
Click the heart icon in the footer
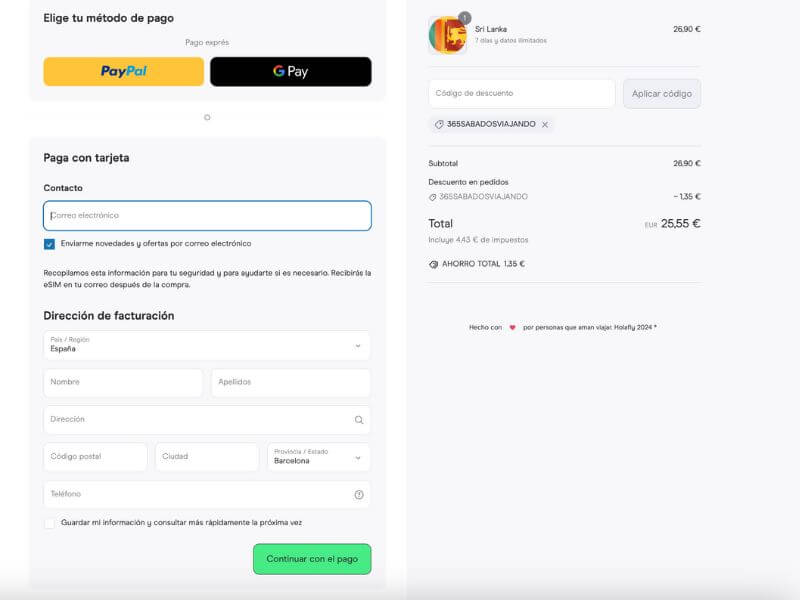(512, 328)
